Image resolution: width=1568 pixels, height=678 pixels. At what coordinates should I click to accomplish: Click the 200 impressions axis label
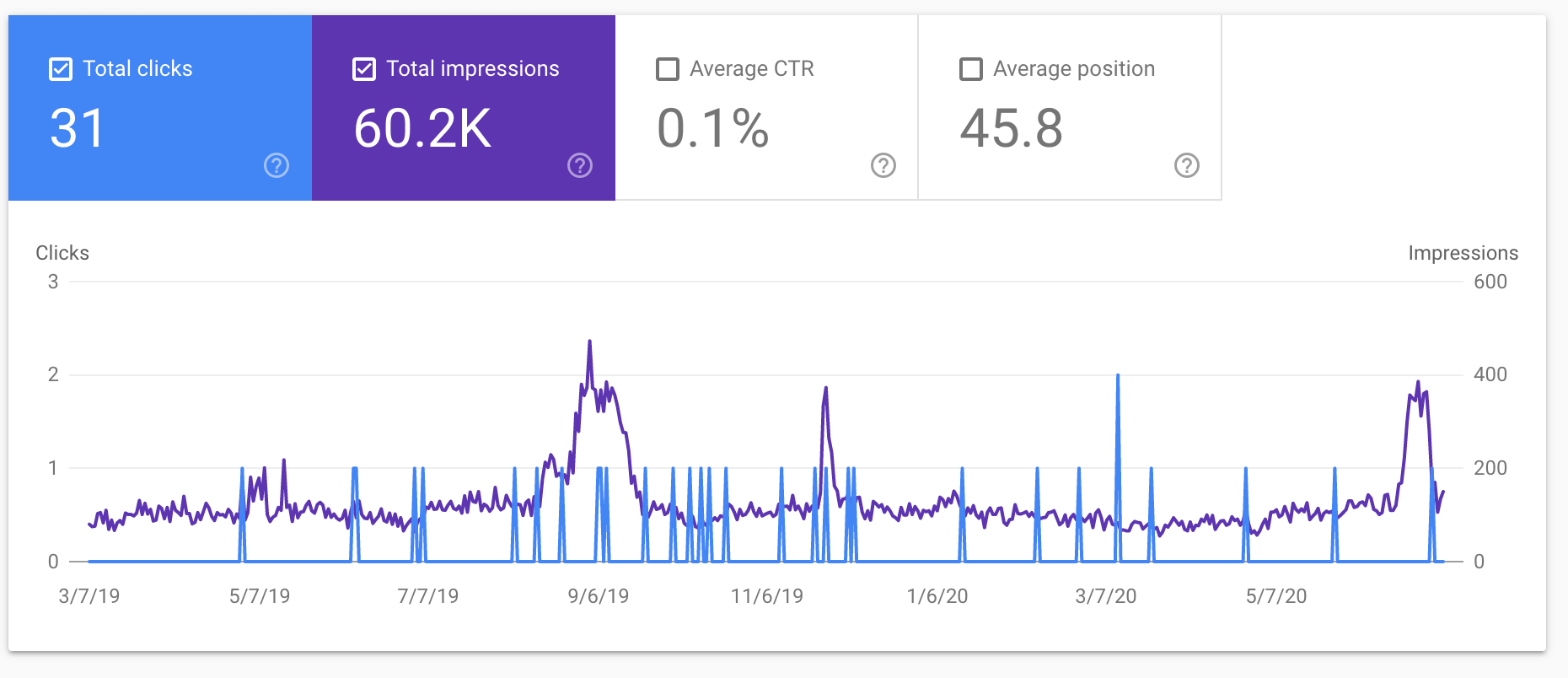click(x=1490, y=468)
